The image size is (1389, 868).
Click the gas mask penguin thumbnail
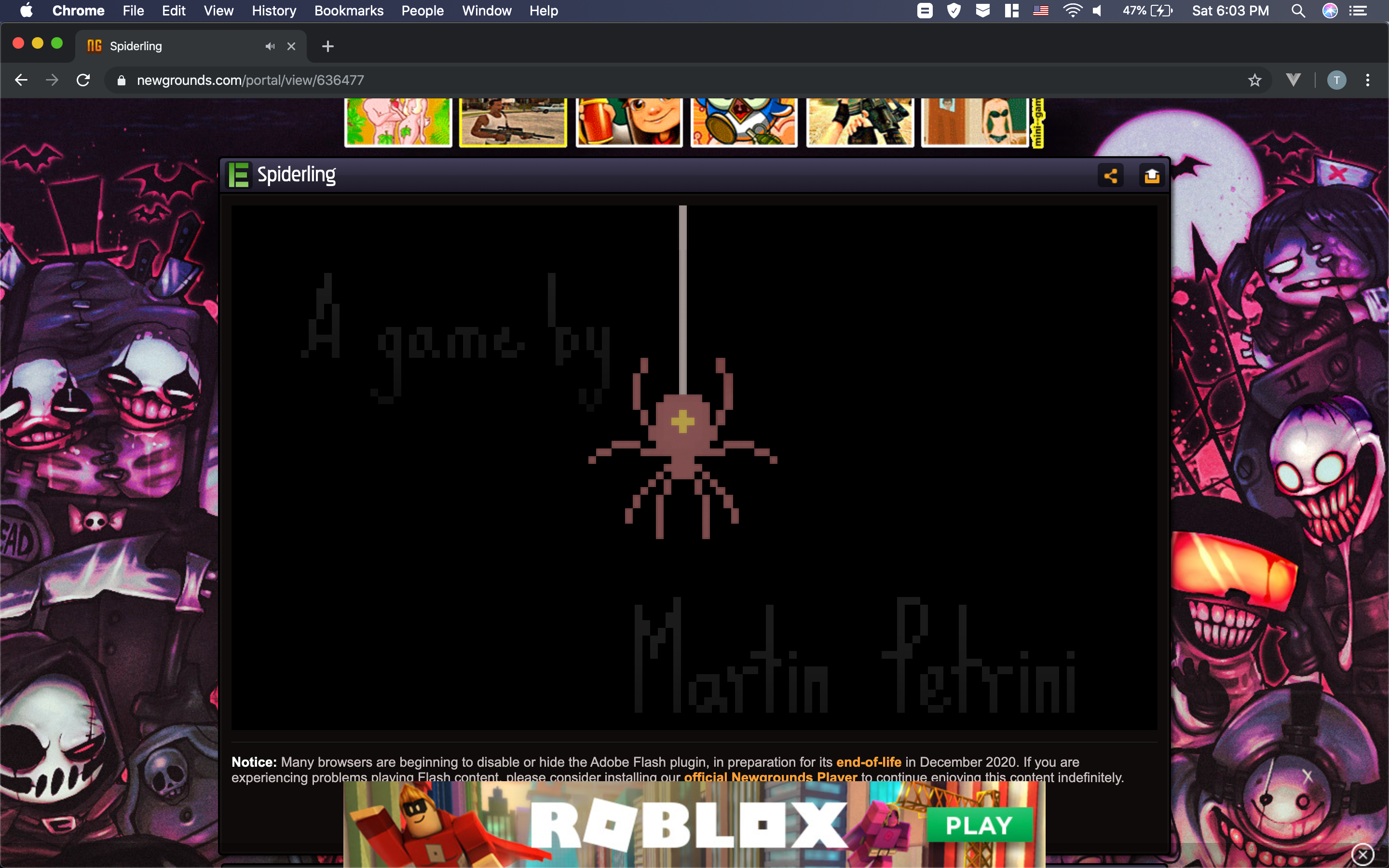(x=744, y=122)
